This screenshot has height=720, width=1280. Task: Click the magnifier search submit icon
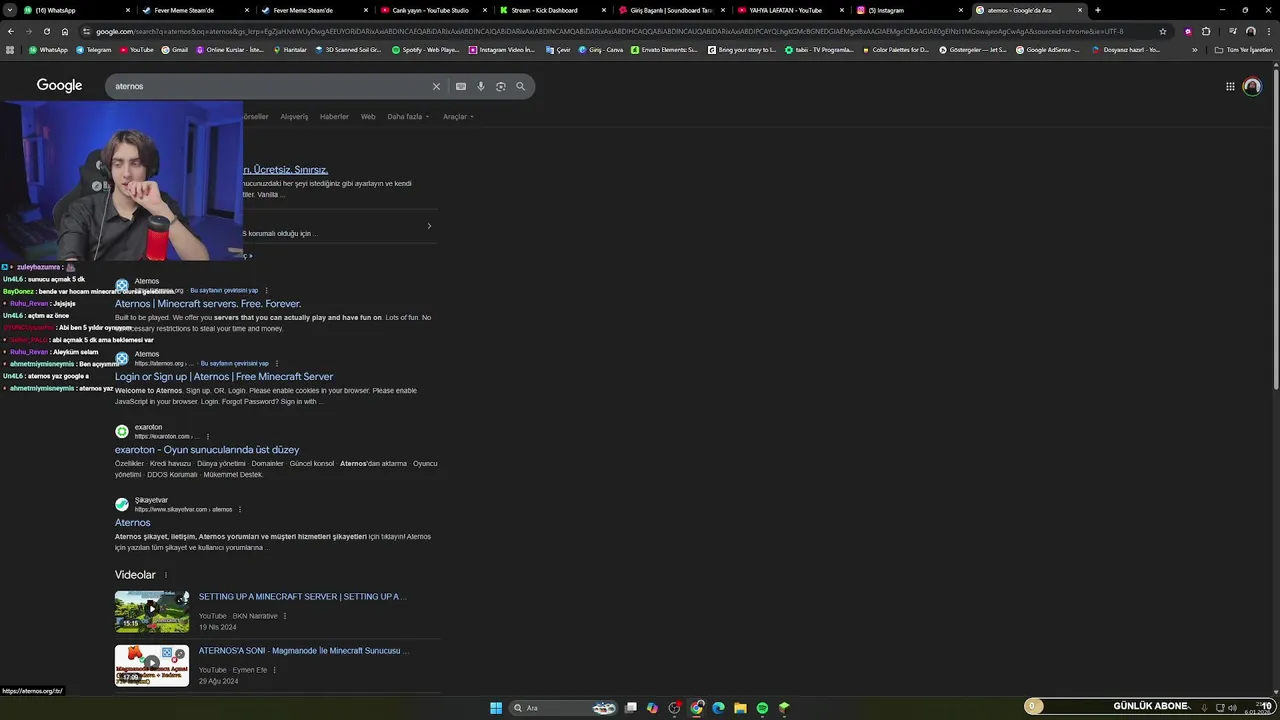coord(520,86)
